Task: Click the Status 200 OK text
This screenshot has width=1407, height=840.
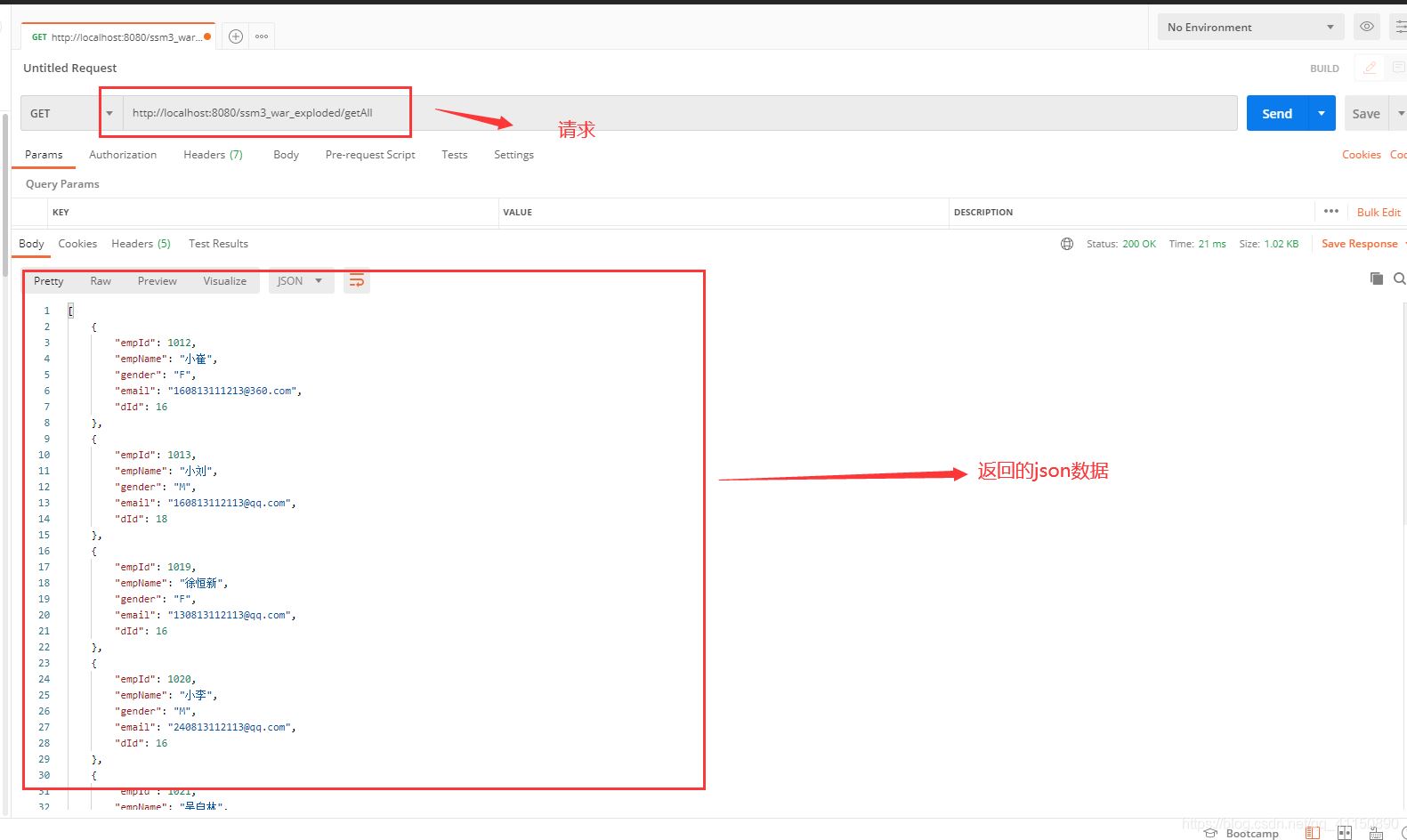Action: pos(1121,244)
